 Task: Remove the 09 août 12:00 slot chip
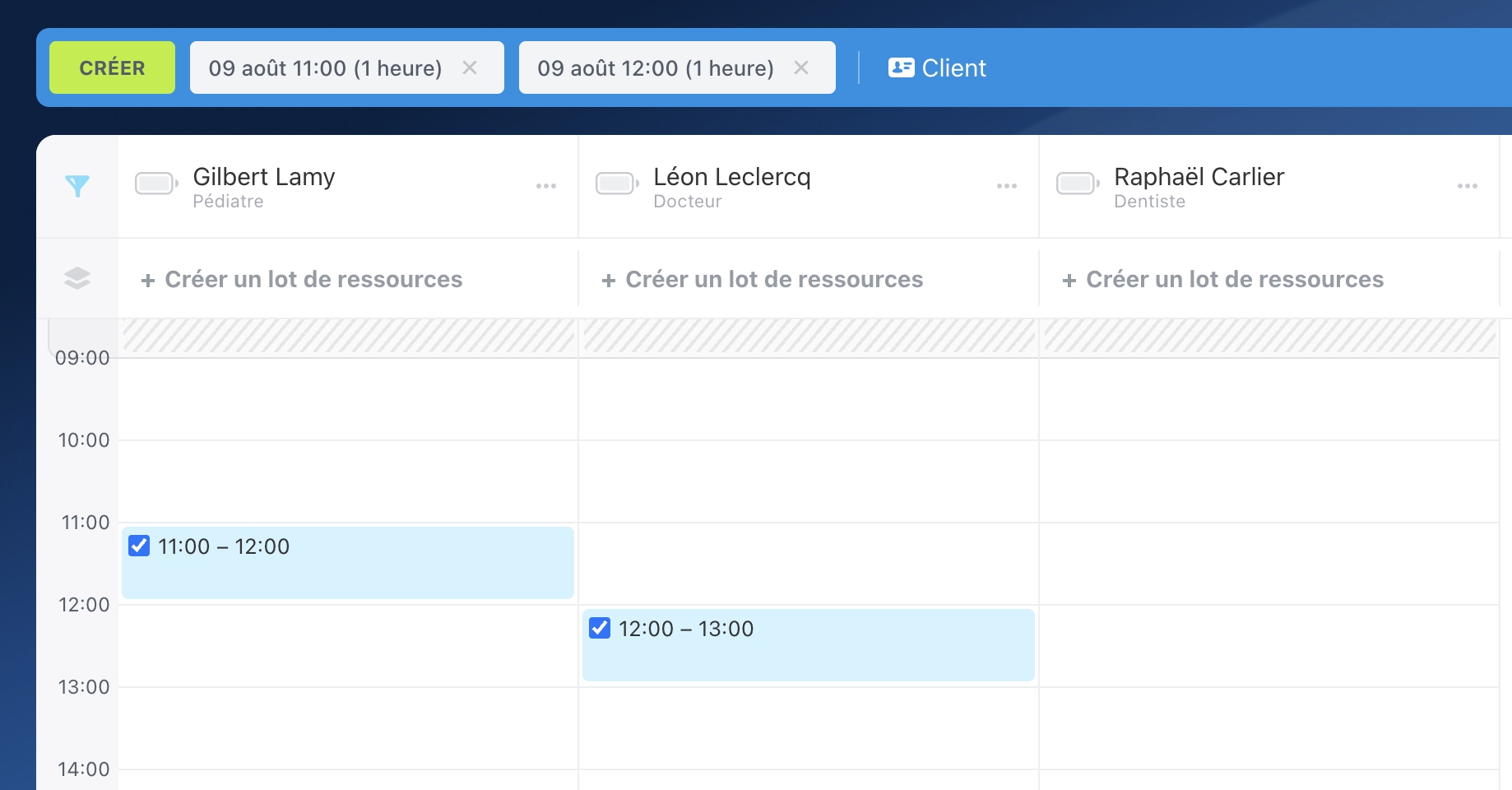[801, 67]
